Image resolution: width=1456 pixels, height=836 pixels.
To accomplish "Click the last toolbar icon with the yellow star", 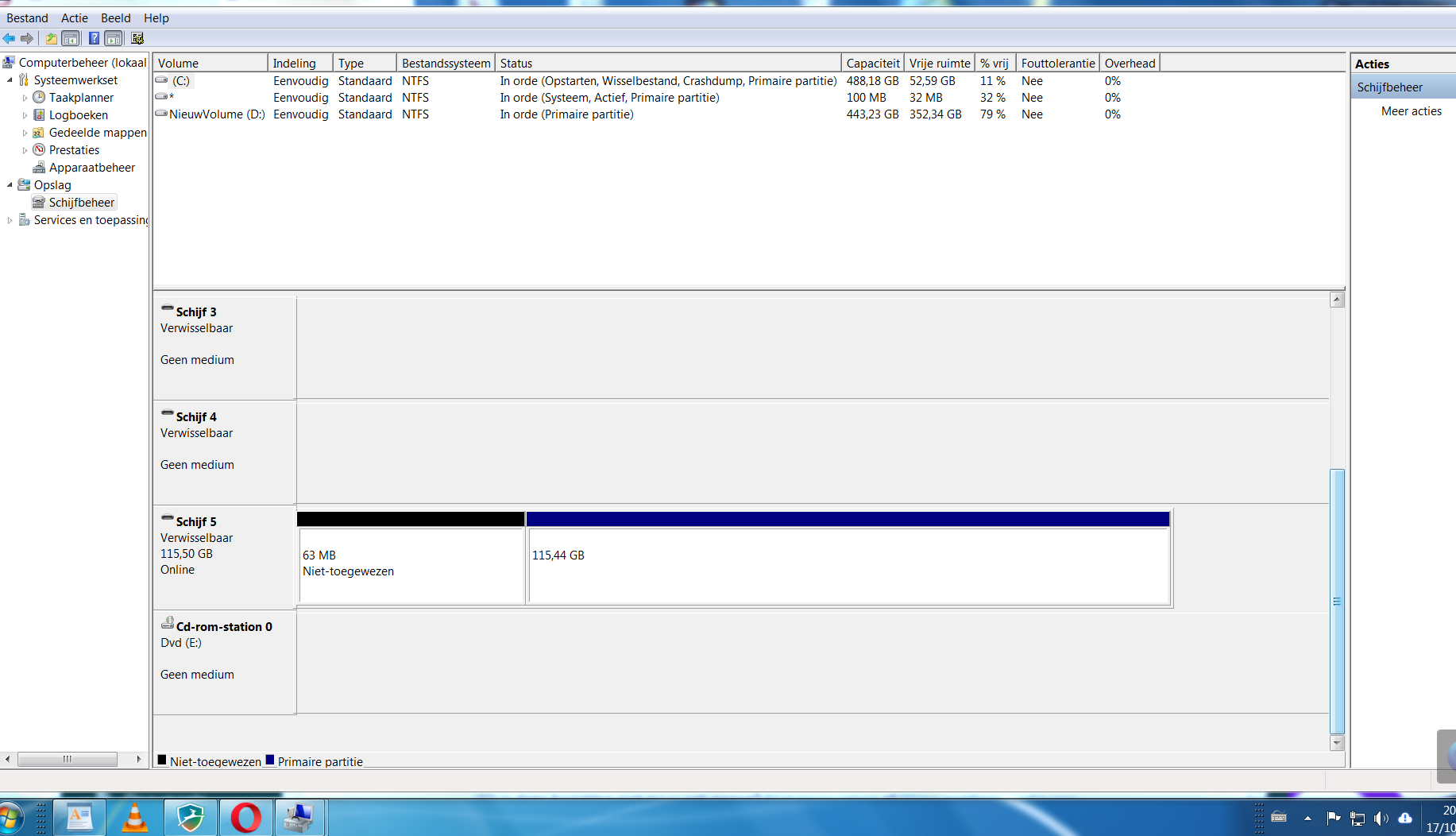I will coord(137,38).
